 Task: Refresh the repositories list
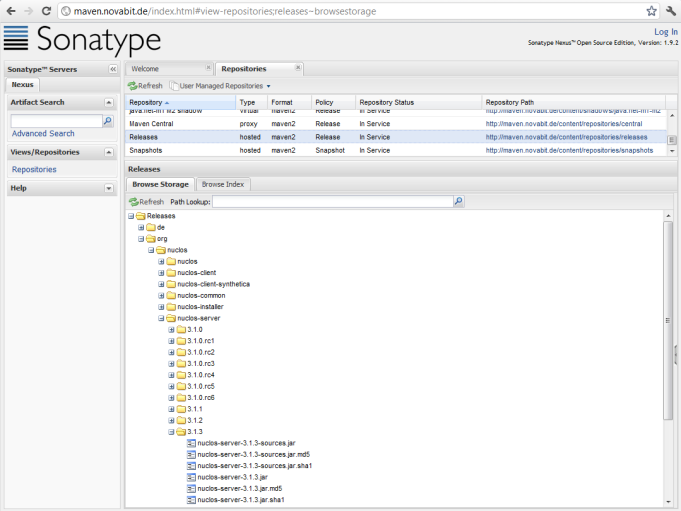(145, 86)
